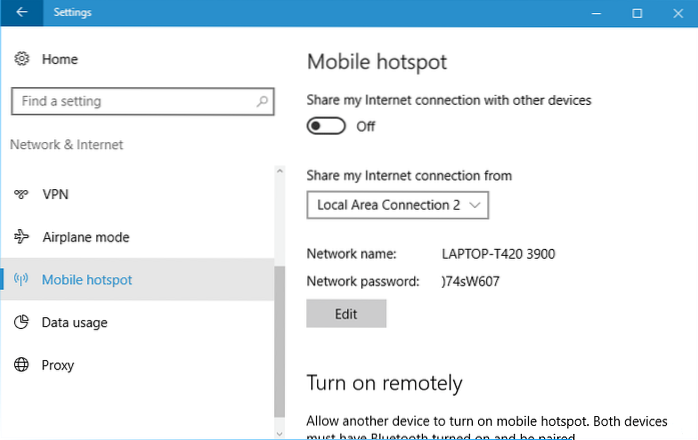Click the Home gear icon
The height and width of the screenshot is (440, 698).
pyautogui.click(x=22, y=59)
